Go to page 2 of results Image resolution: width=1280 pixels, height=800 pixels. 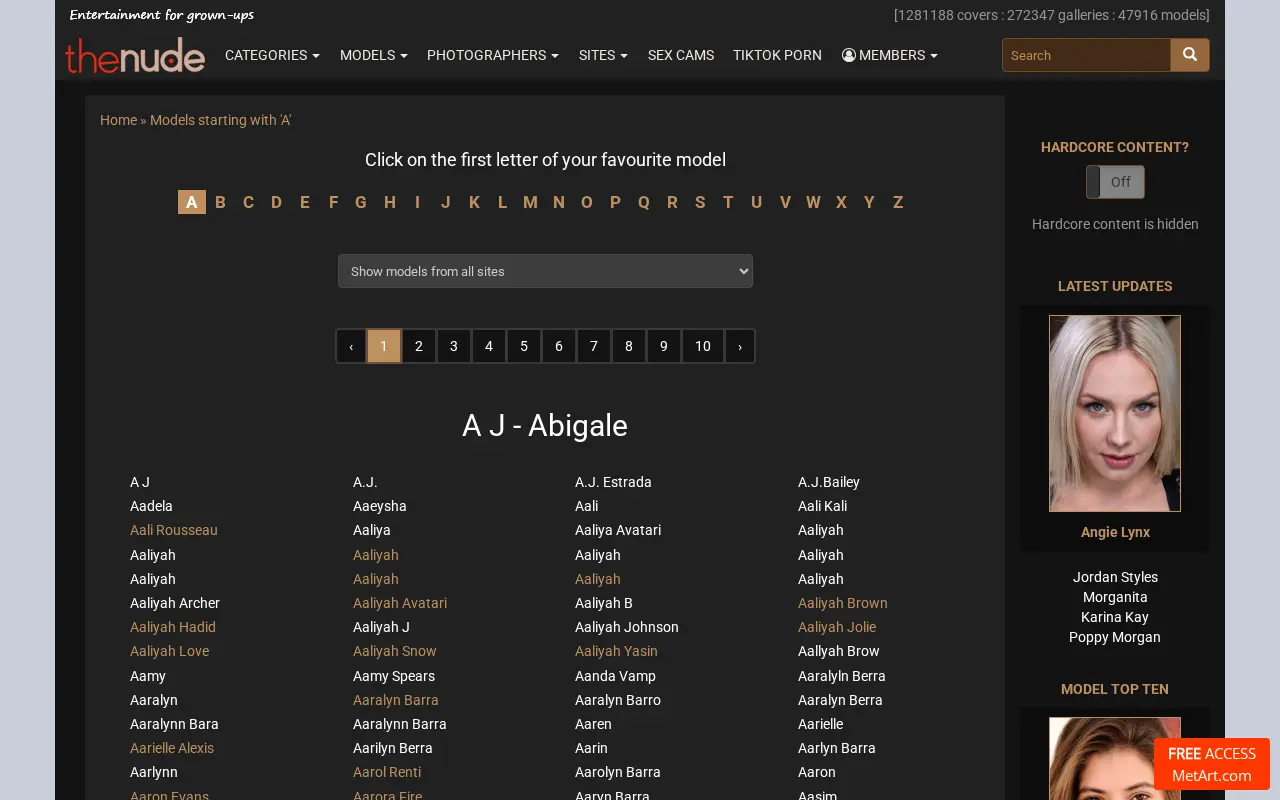pos(419,346)
